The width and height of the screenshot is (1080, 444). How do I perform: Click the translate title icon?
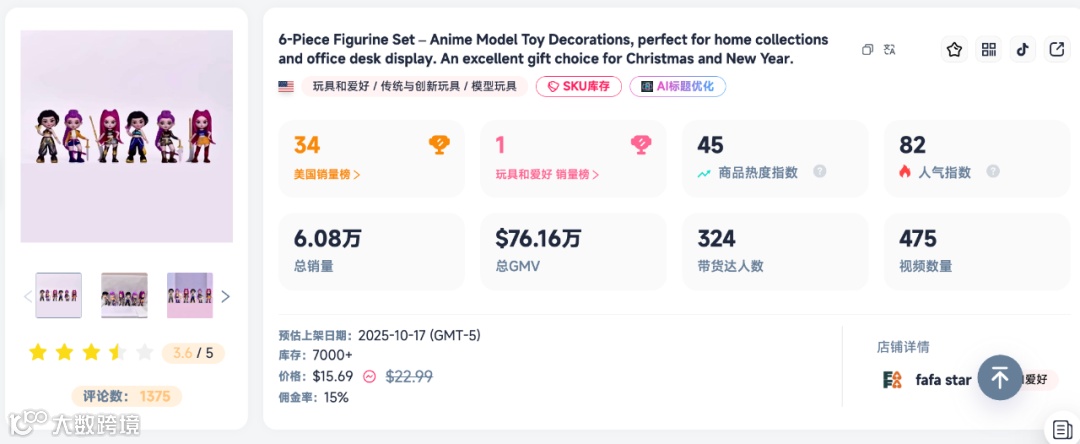pyautogui.click(x=889, y=49)
